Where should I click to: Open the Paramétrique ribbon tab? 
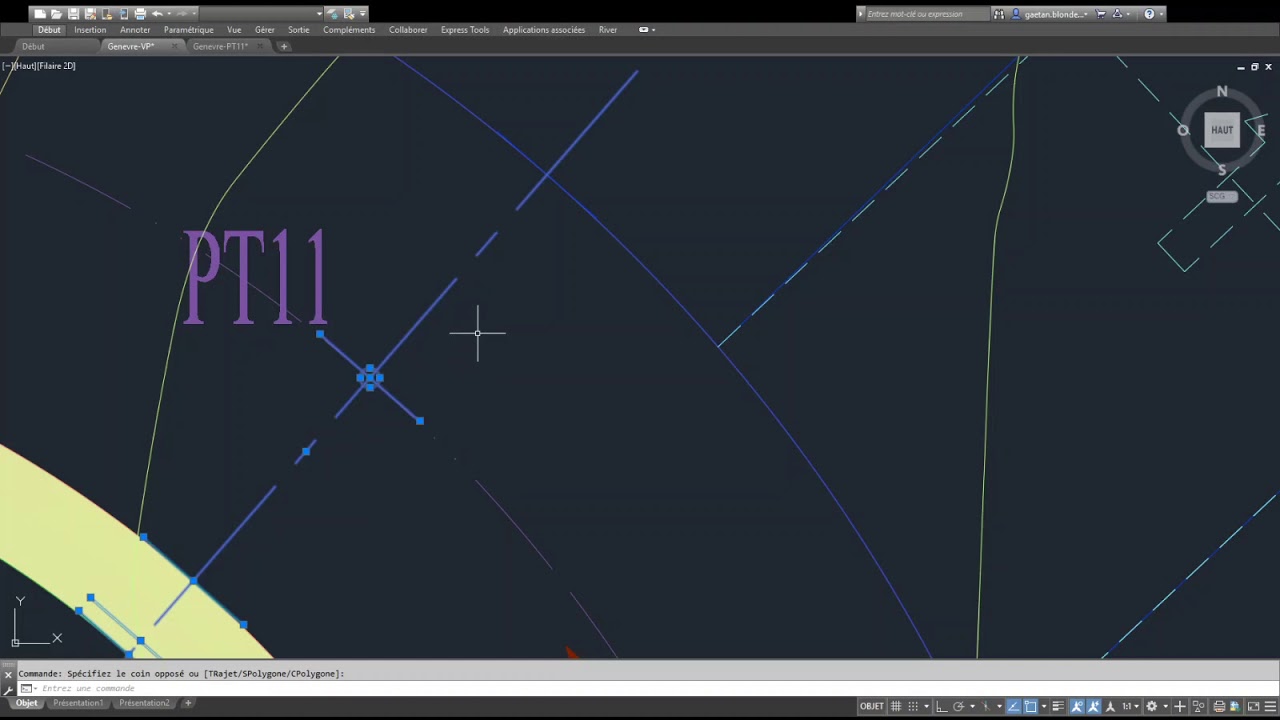point(189,30)
